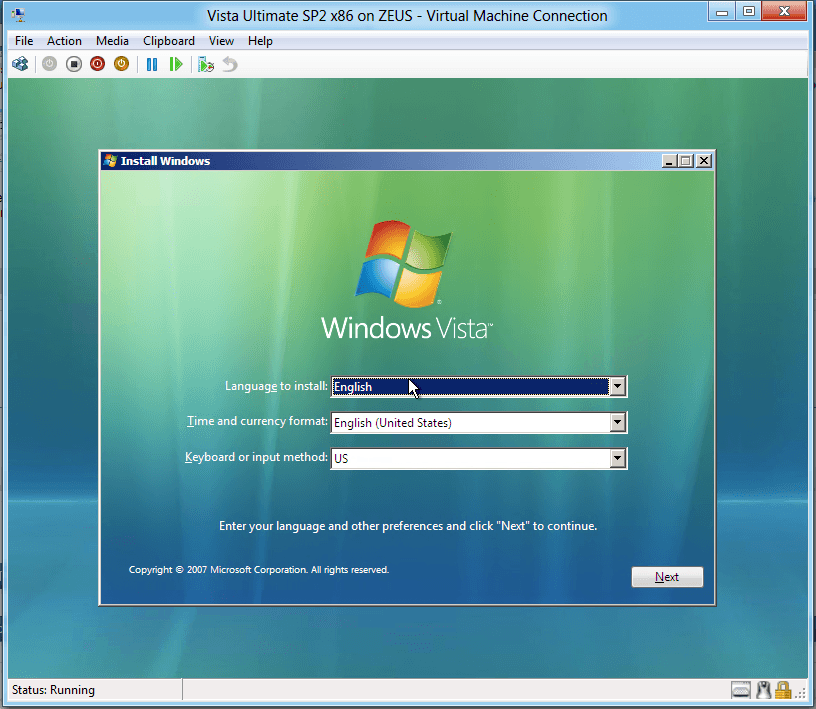Select the English (United States) format field
The height and width of the screenshot is (709, 816).
(x=470, y=423)
